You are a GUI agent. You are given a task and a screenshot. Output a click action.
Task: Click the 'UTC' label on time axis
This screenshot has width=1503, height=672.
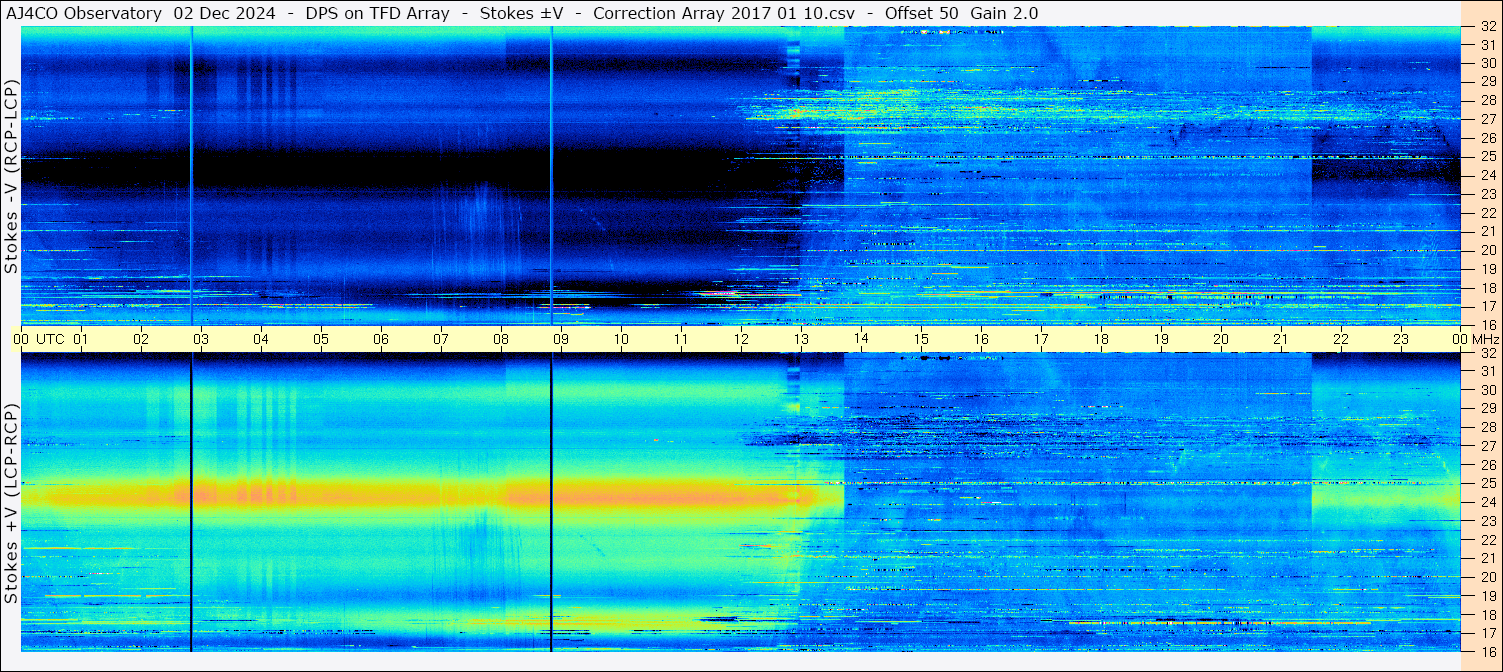pyautogui.click(x=51, y=339)
